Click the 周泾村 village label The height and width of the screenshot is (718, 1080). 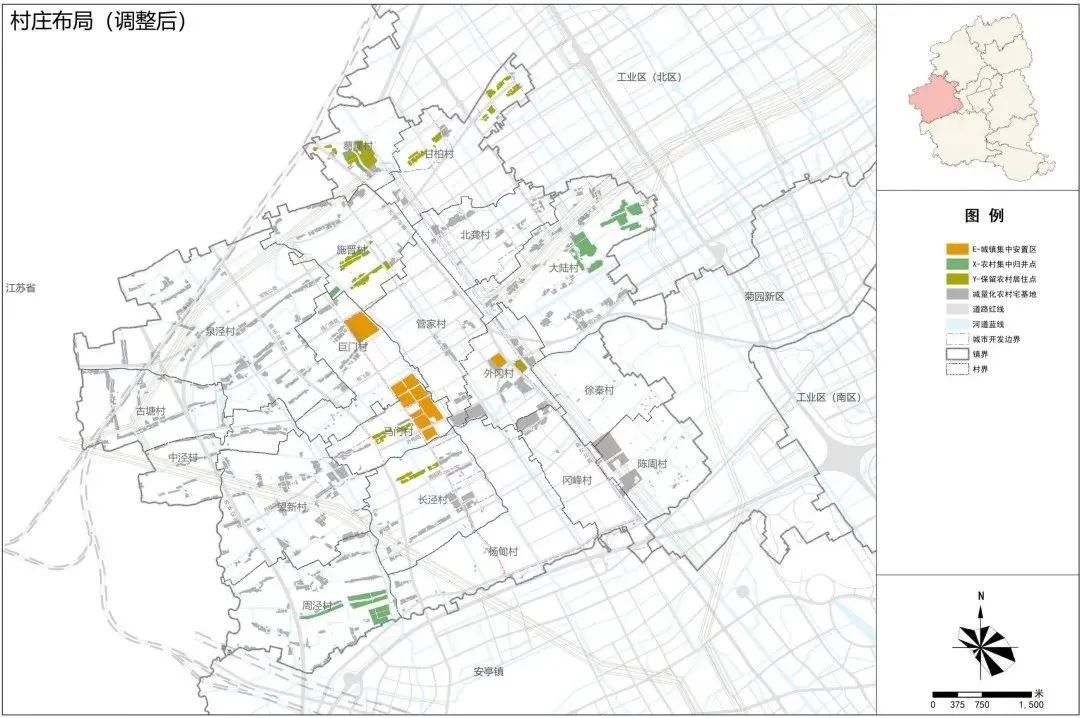(x=317, y=606)
